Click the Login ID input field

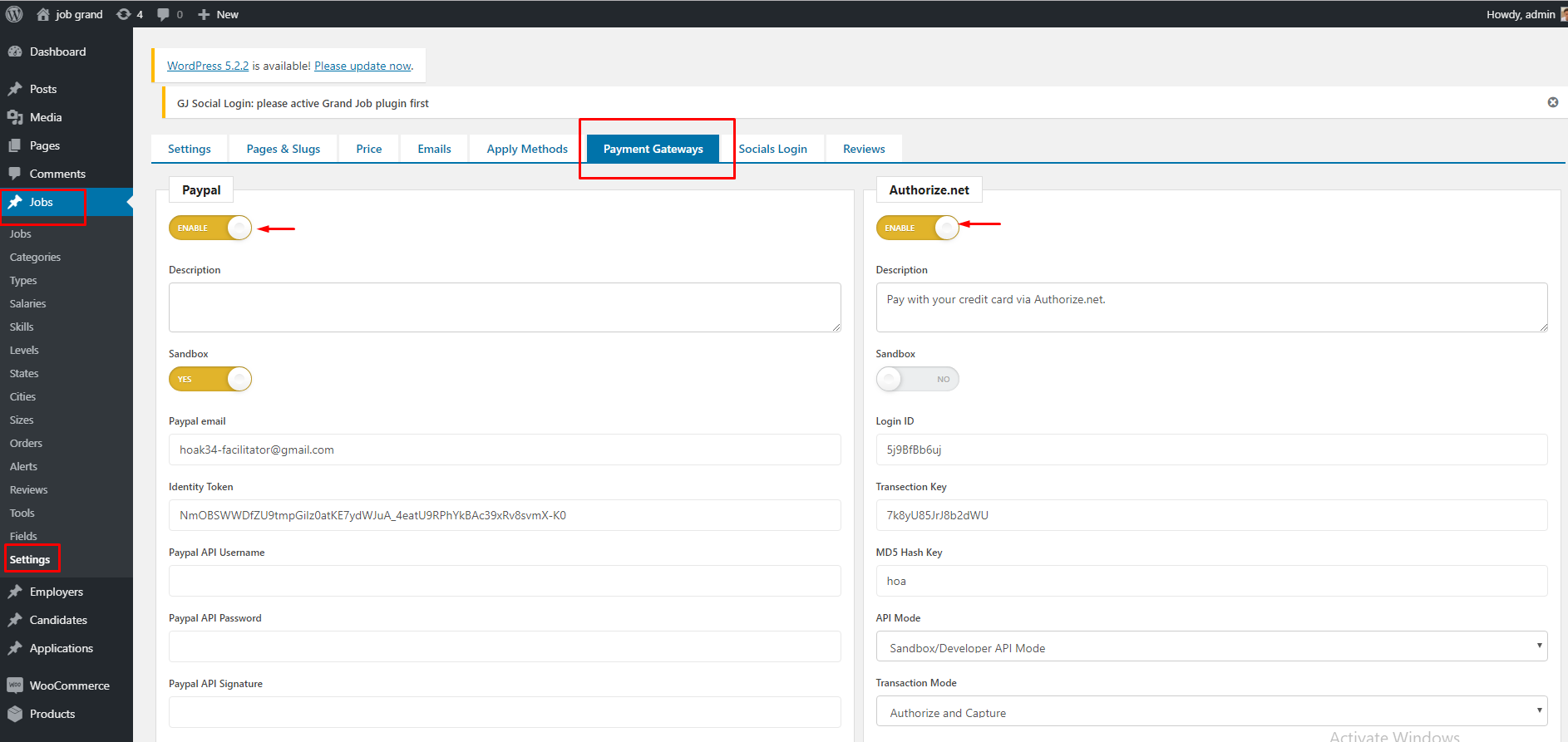click(1211, 450)
